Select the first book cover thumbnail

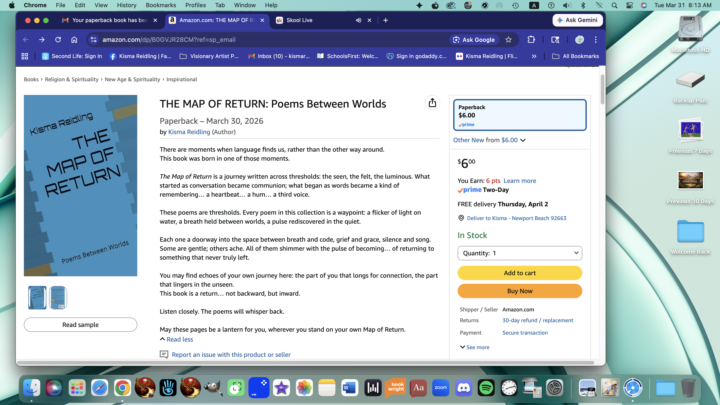point(37,298)
